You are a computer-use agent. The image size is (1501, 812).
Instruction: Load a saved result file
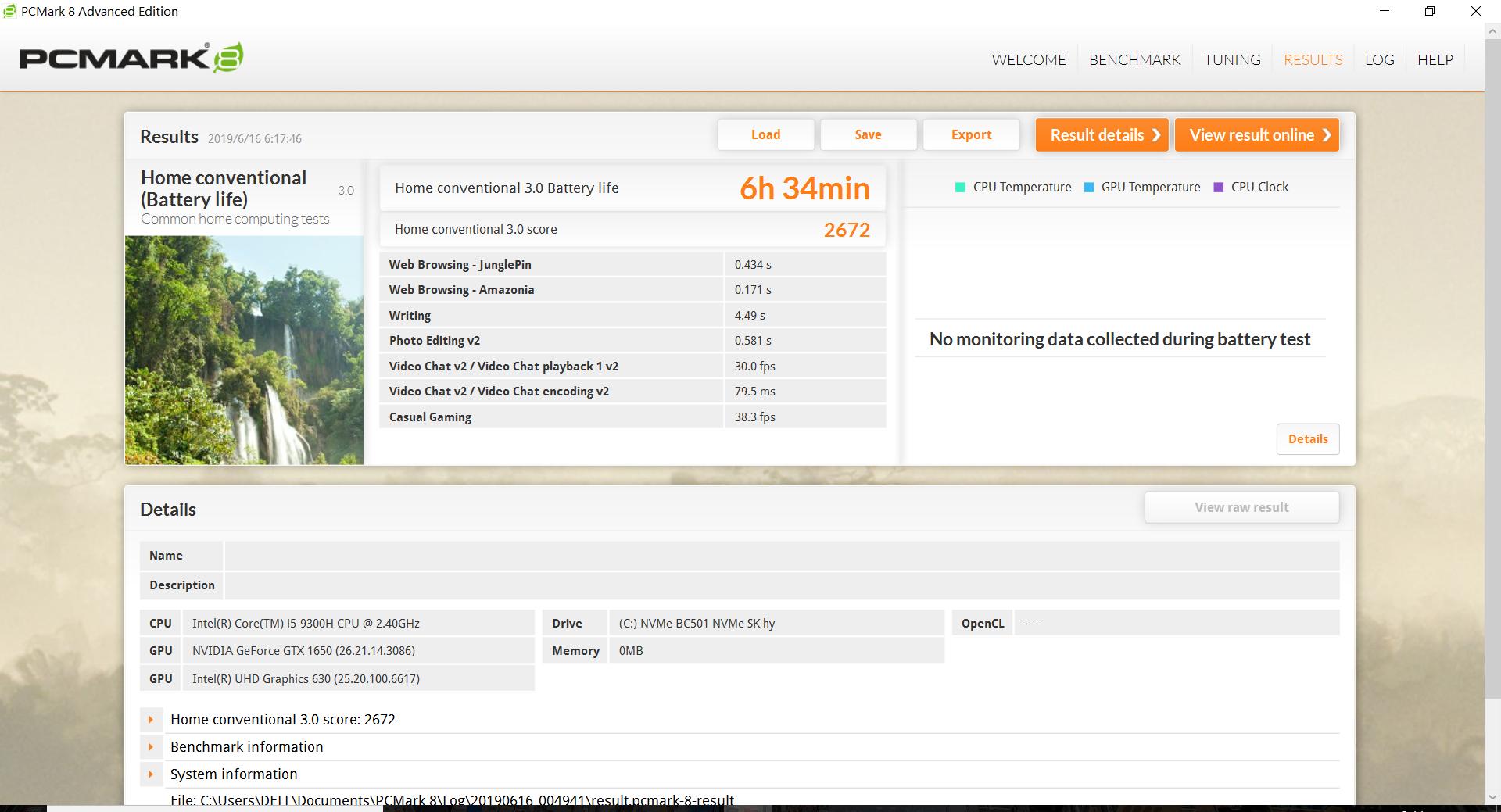766,134
